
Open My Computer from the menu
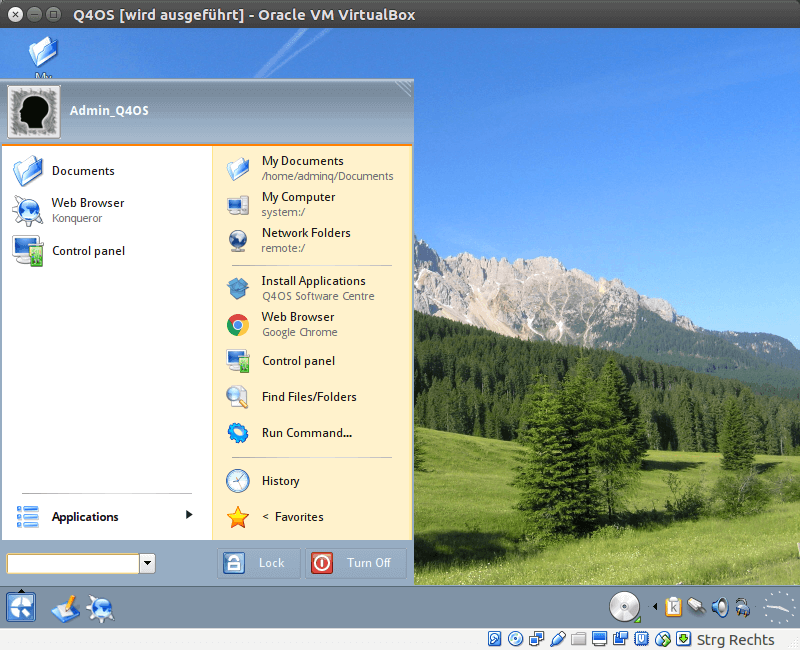pyautogui.click(x=297, y=204)
